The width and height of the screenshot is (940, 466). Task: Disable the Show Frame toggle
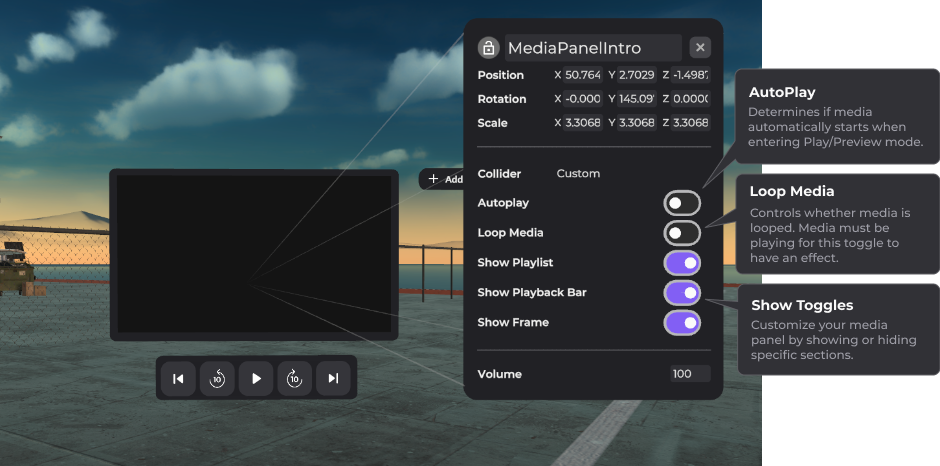tap(682, 323)
